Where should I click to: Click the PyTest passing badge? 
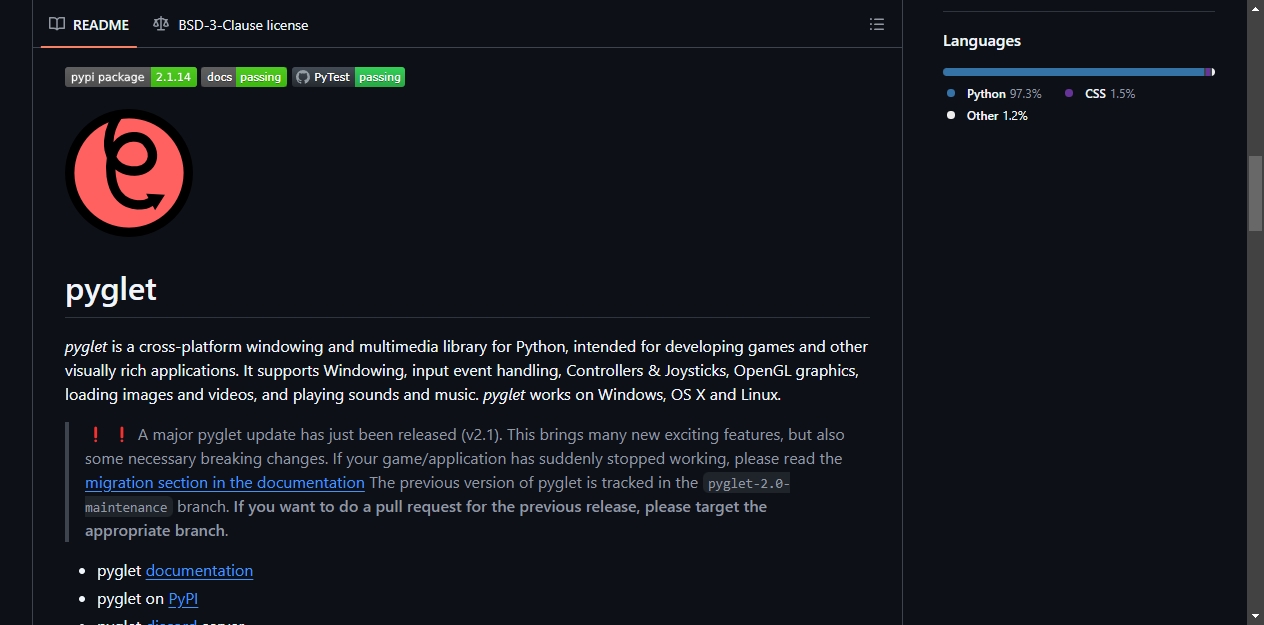point(348,77)
